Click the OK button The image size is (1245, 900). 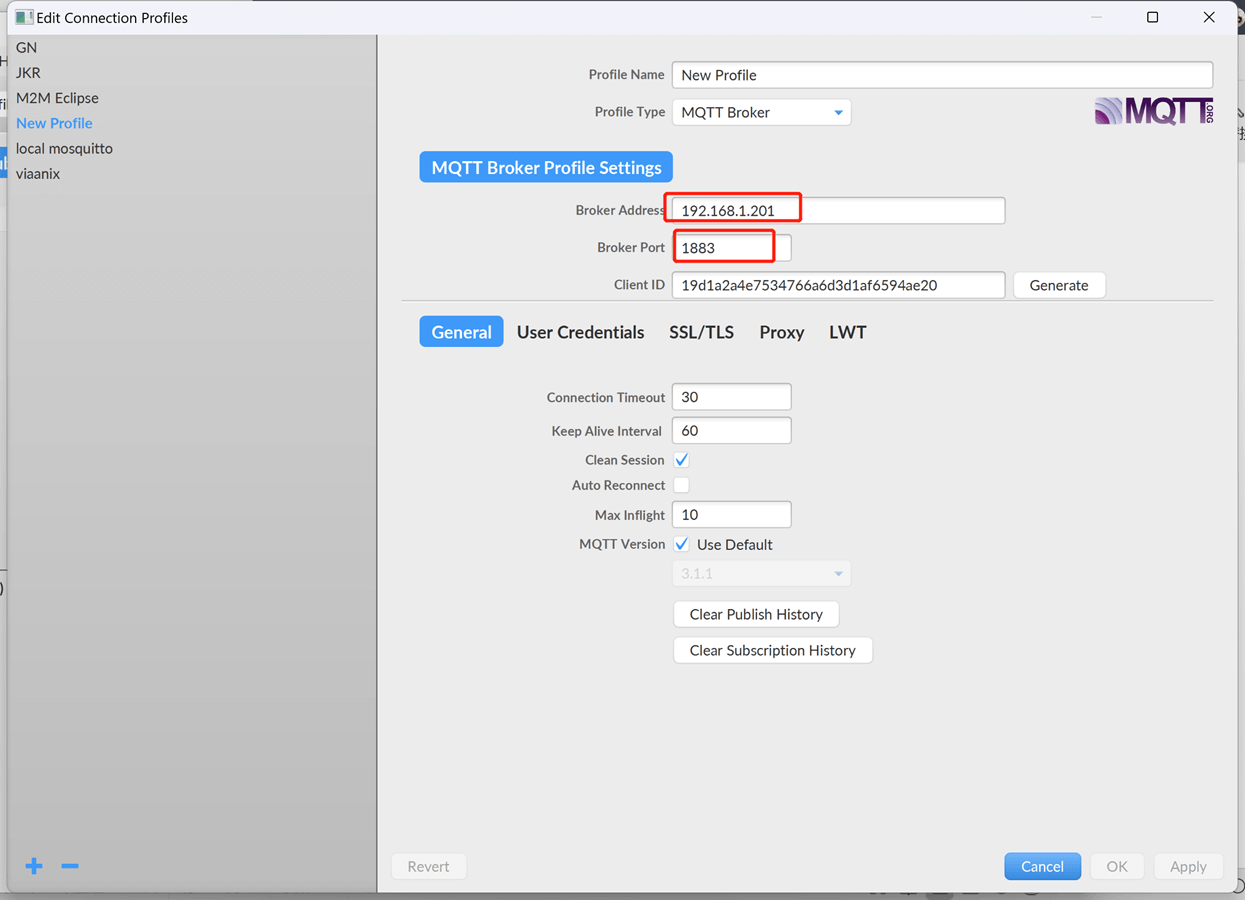pyautogui.click(x=1117, y=866)
